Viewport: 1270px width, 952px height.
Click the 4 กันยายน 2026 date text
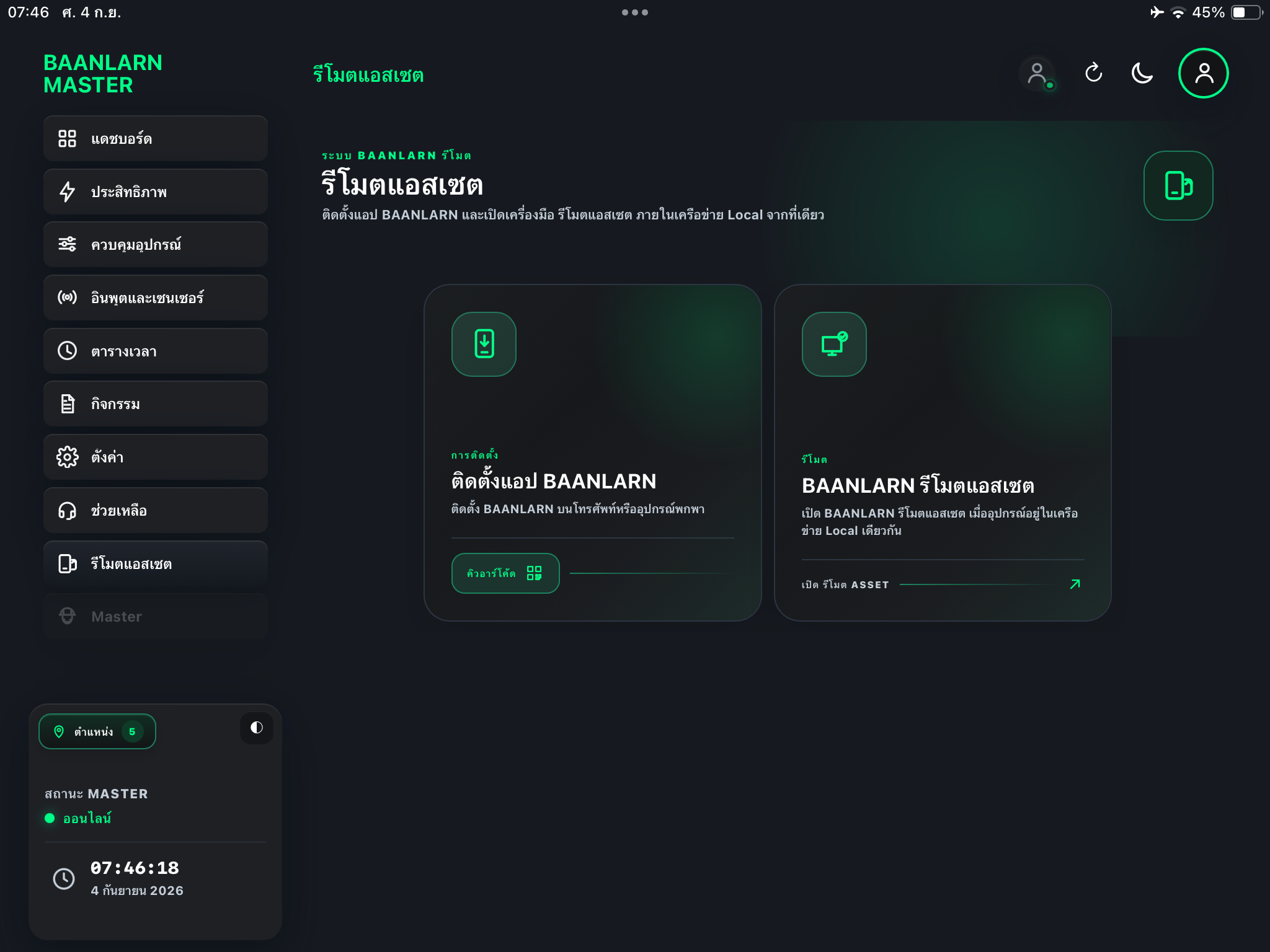137,891
